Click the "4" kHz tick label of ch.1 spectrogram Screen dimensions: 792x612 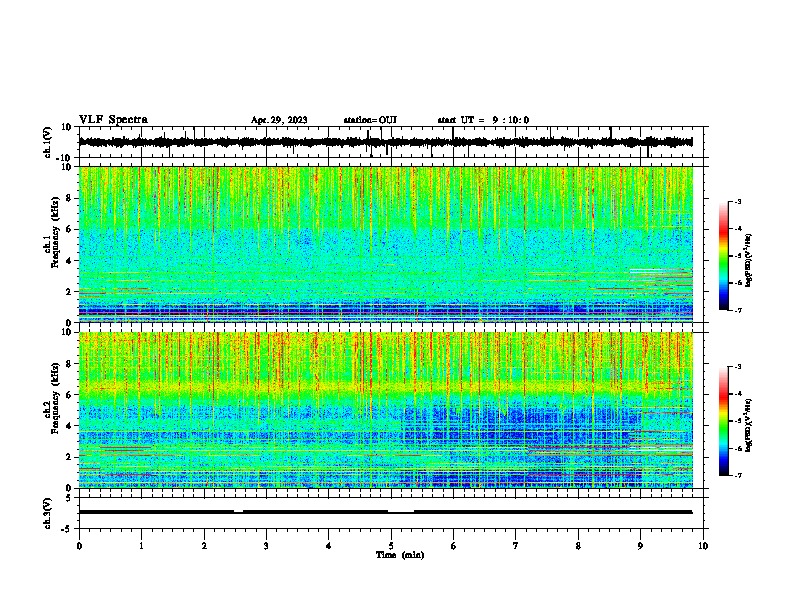pos(69,261)
